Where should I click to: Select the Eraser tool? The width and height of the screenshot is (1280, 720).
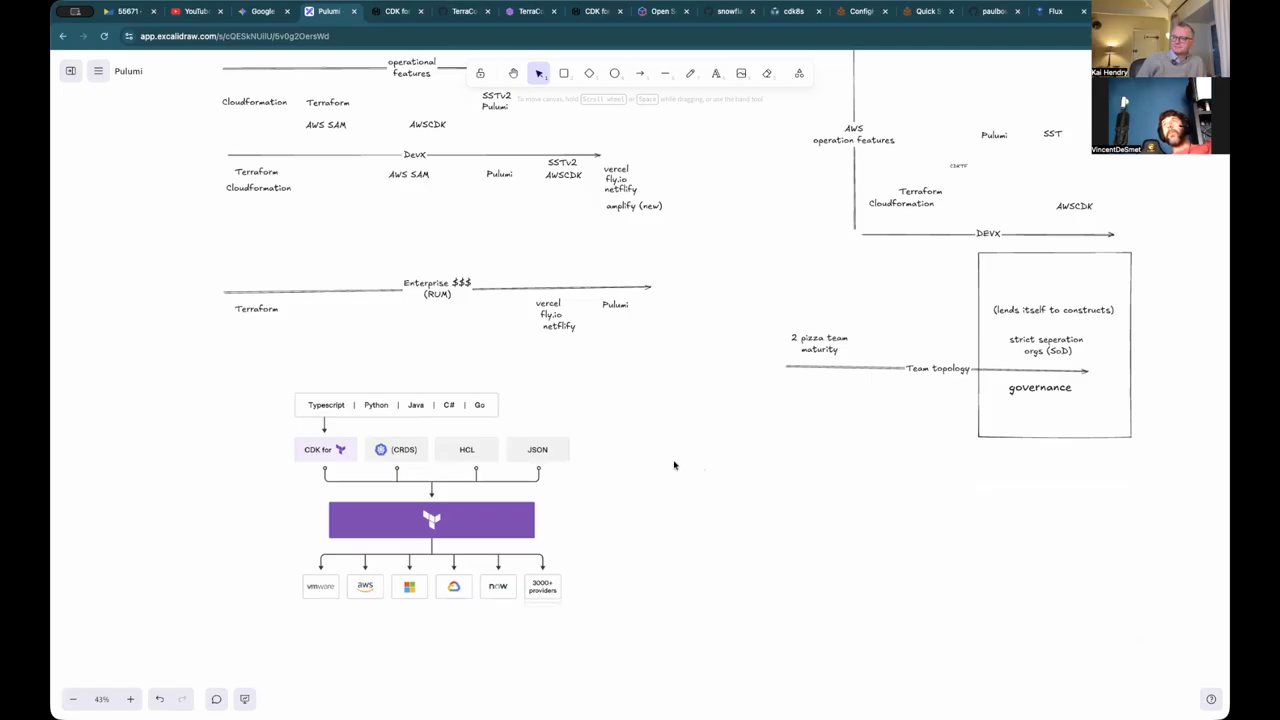[x=767, y=73]
